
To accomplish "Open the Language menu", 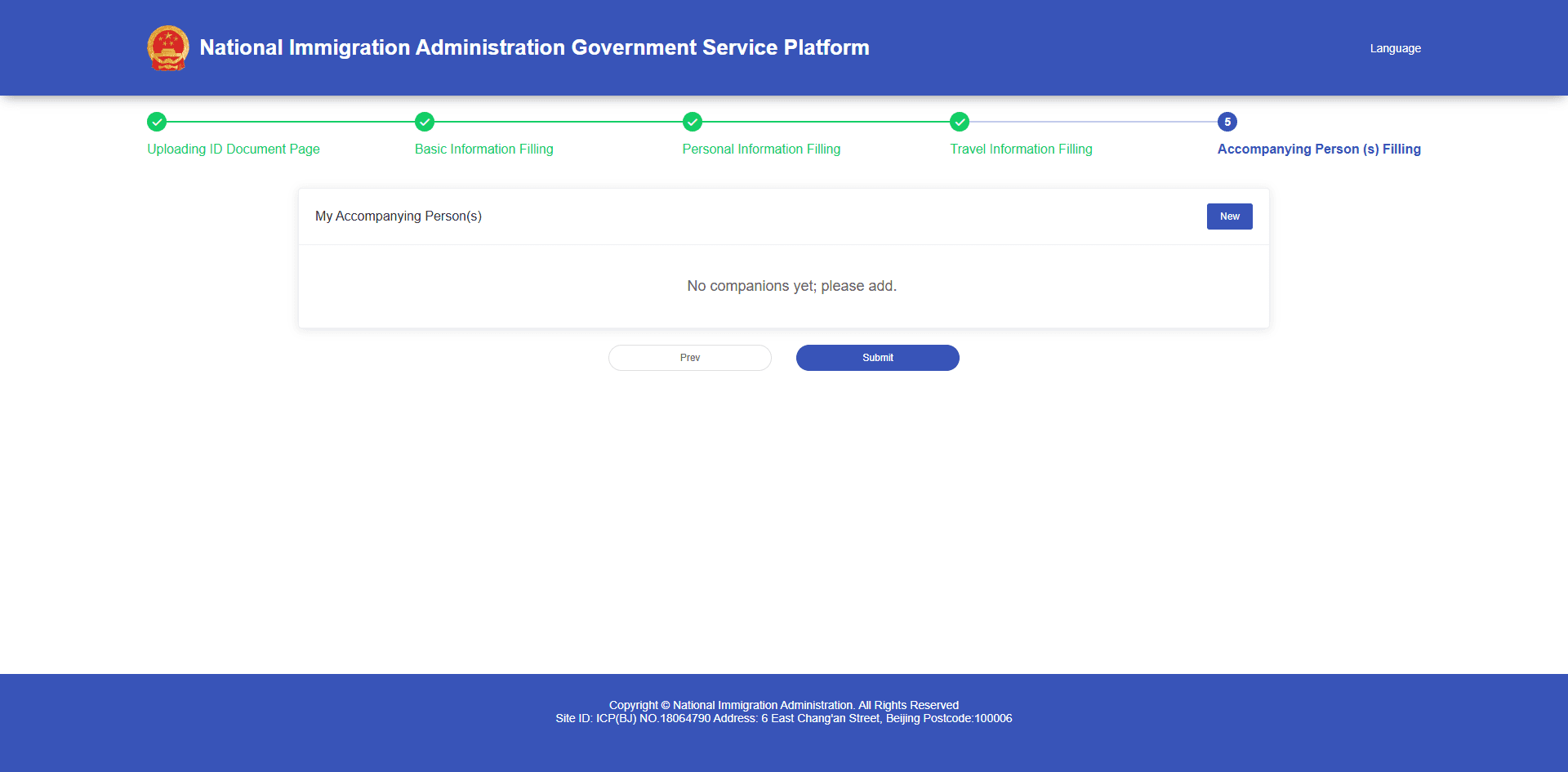I will 1395,48.
